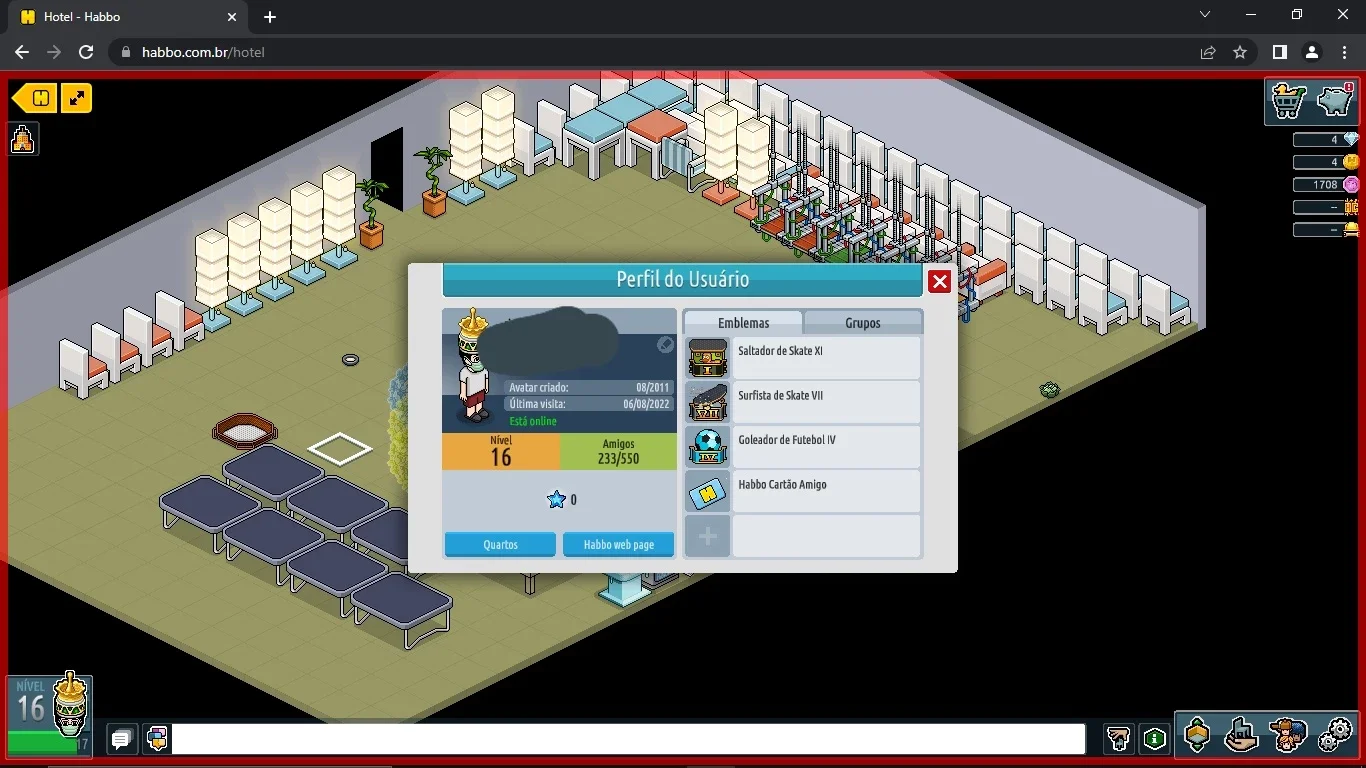The height and width of the screenshot is (768, 1366).
Task: Open chat history speech bubble icon
Action: 122,739
